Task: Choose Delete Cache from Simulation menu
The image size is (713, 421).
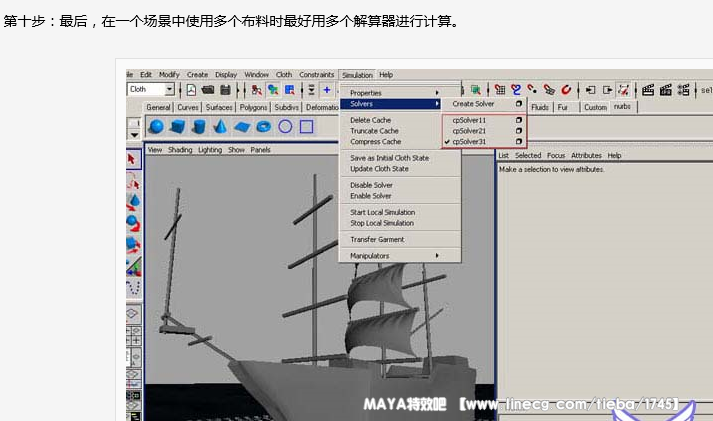Action: click(371, 120)
